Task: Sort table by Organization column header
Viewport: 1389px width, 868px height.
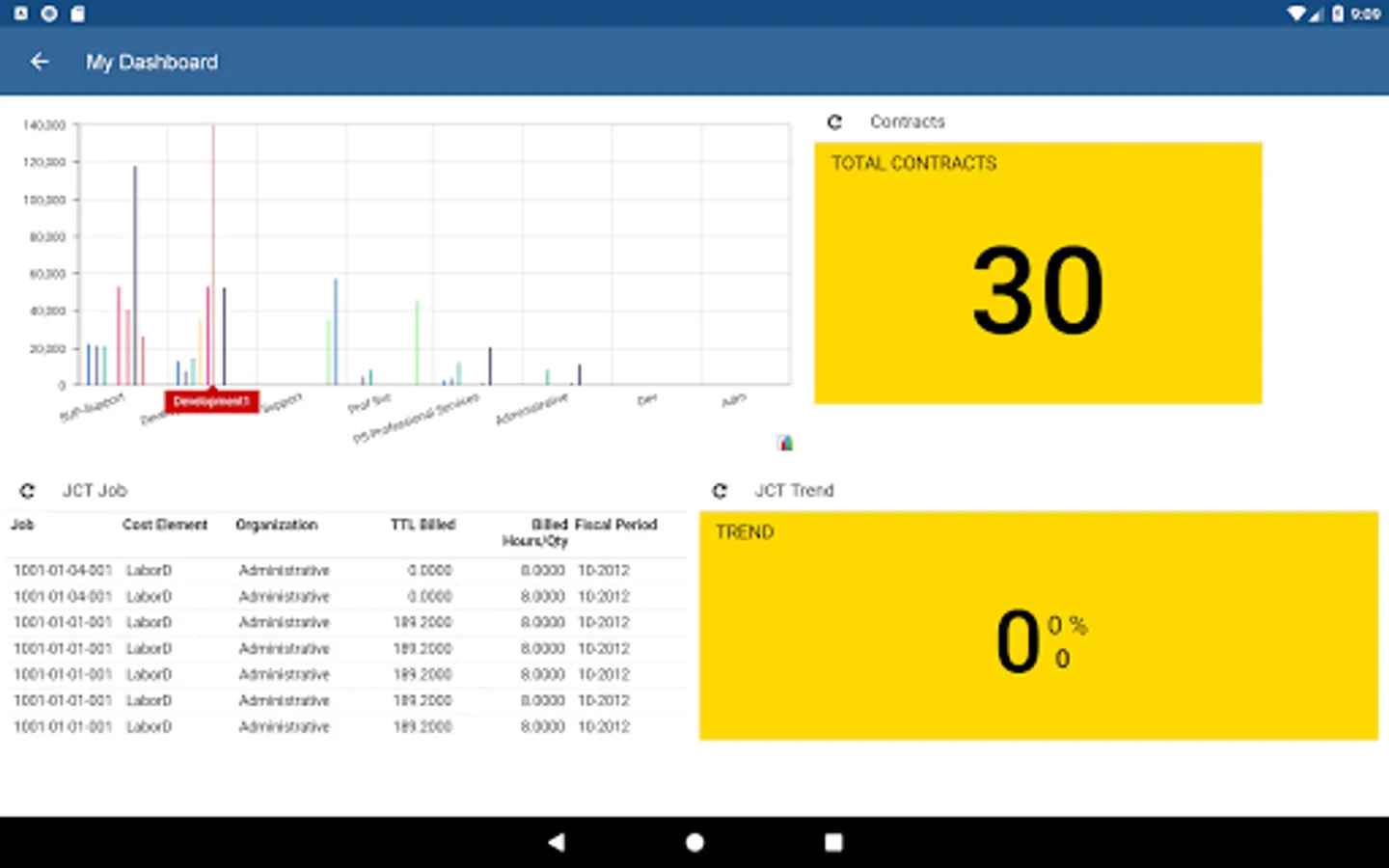Action: point(276,525)
